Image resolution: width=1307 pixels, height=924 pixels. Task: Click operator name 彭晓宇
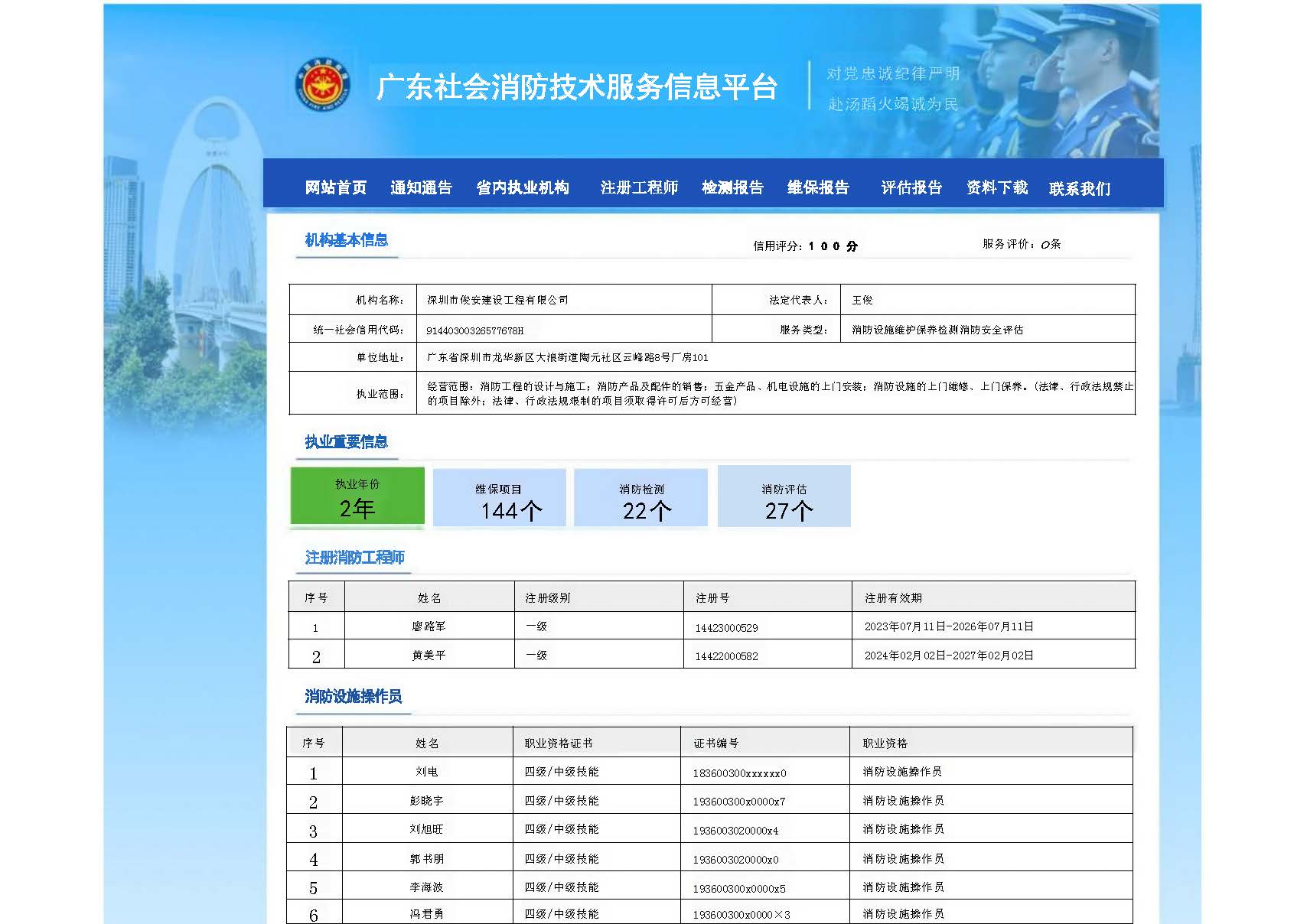[426, 801]
